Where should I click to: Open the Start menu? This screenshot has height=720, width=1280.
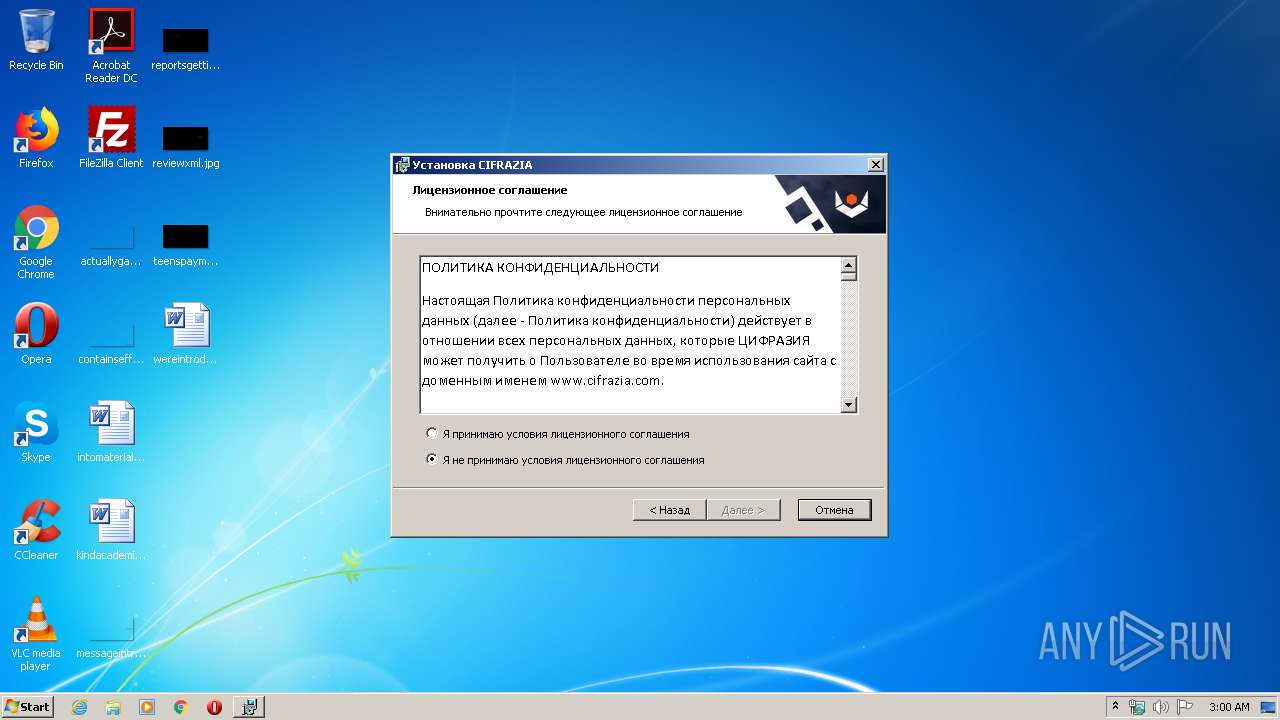click(27, 707)
